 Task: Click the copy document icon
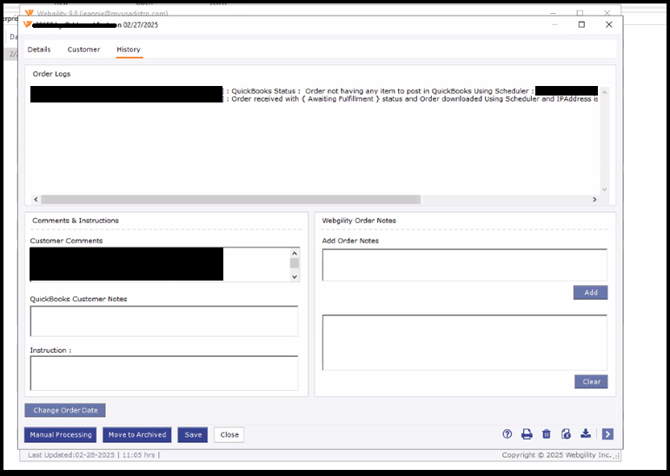pyautogui.click(x=566, y=434)
